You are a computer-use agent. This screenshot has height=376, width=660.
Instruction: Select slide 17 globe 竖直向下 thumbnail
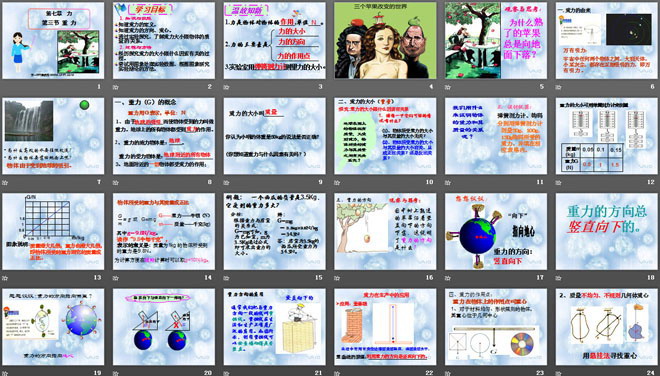pos(496,231)
